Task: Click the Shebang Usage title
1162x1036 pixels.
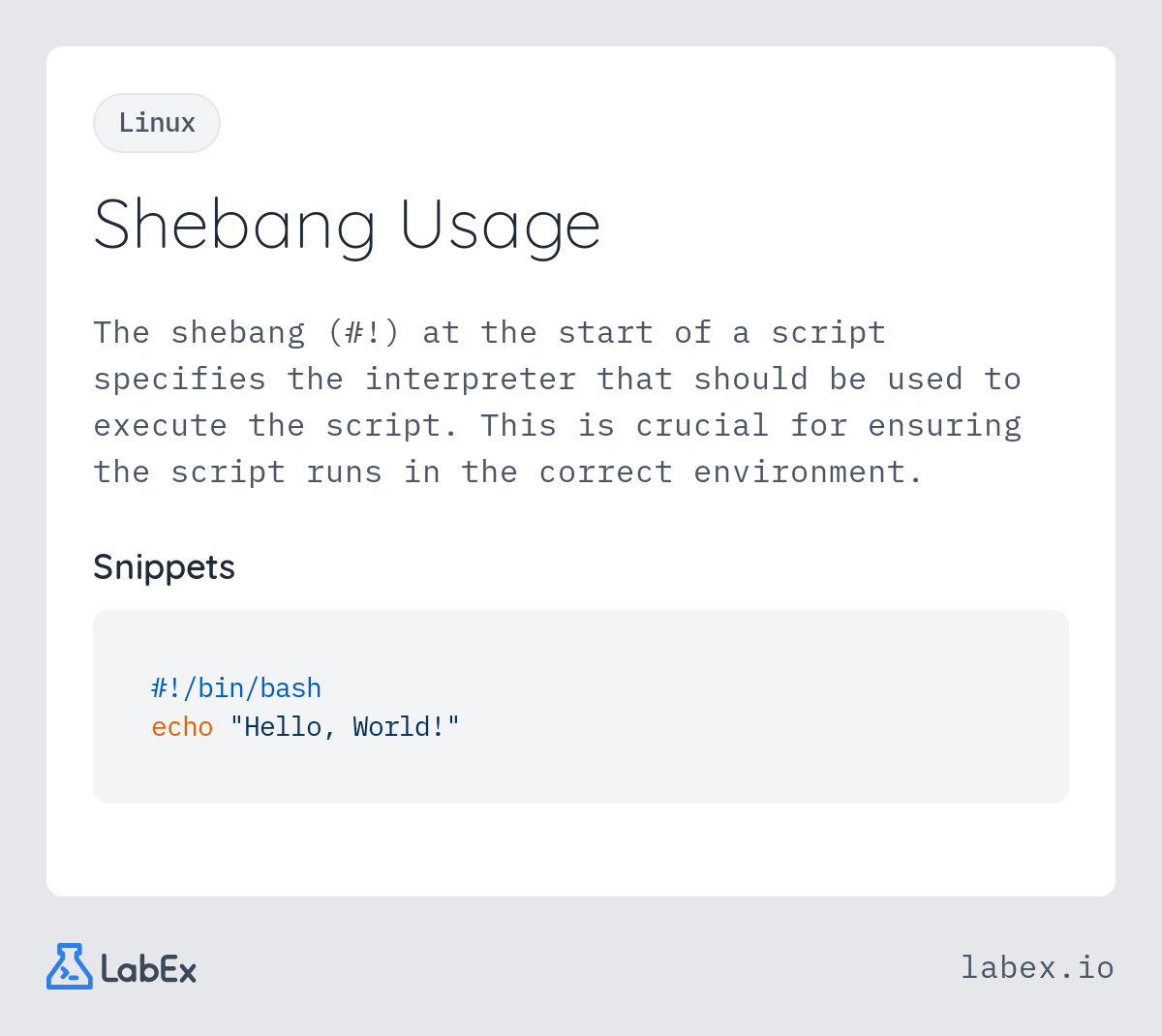Action: click(347, 227)
